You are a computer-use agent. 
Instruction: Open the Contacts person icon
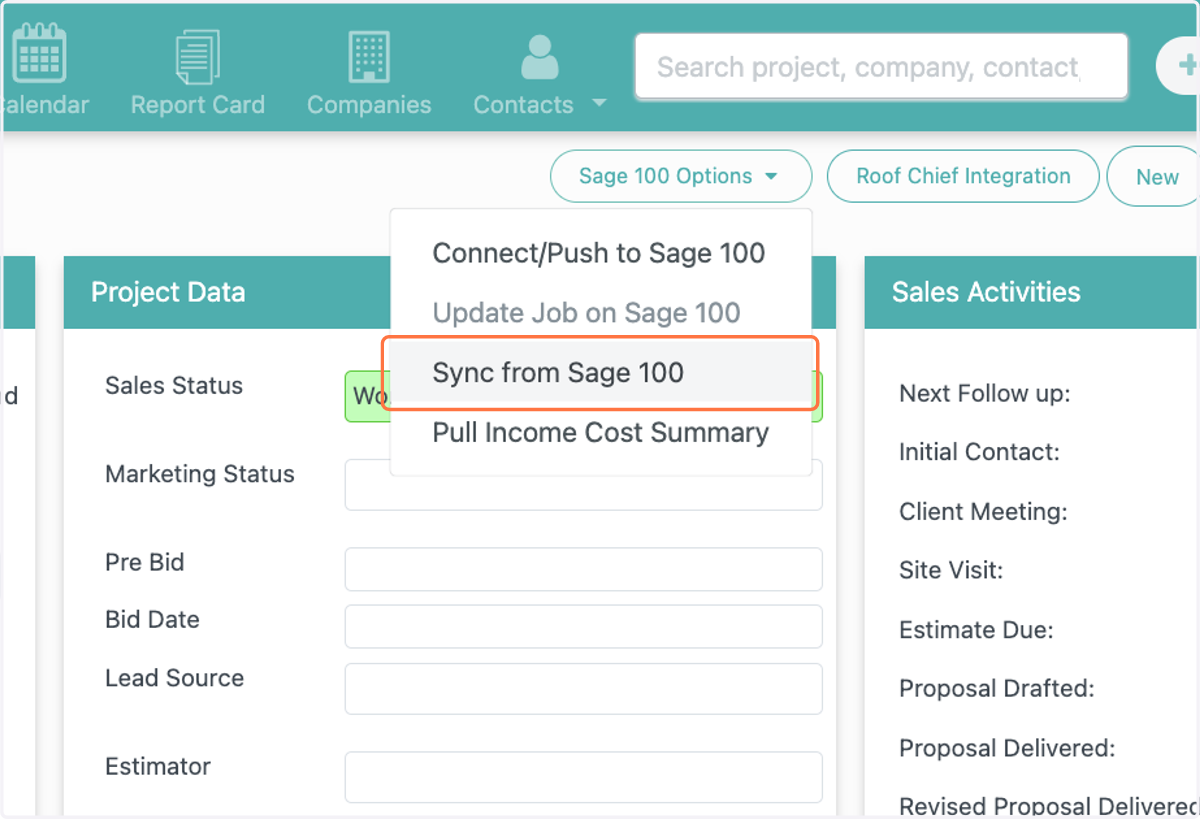tap(540, 58)
